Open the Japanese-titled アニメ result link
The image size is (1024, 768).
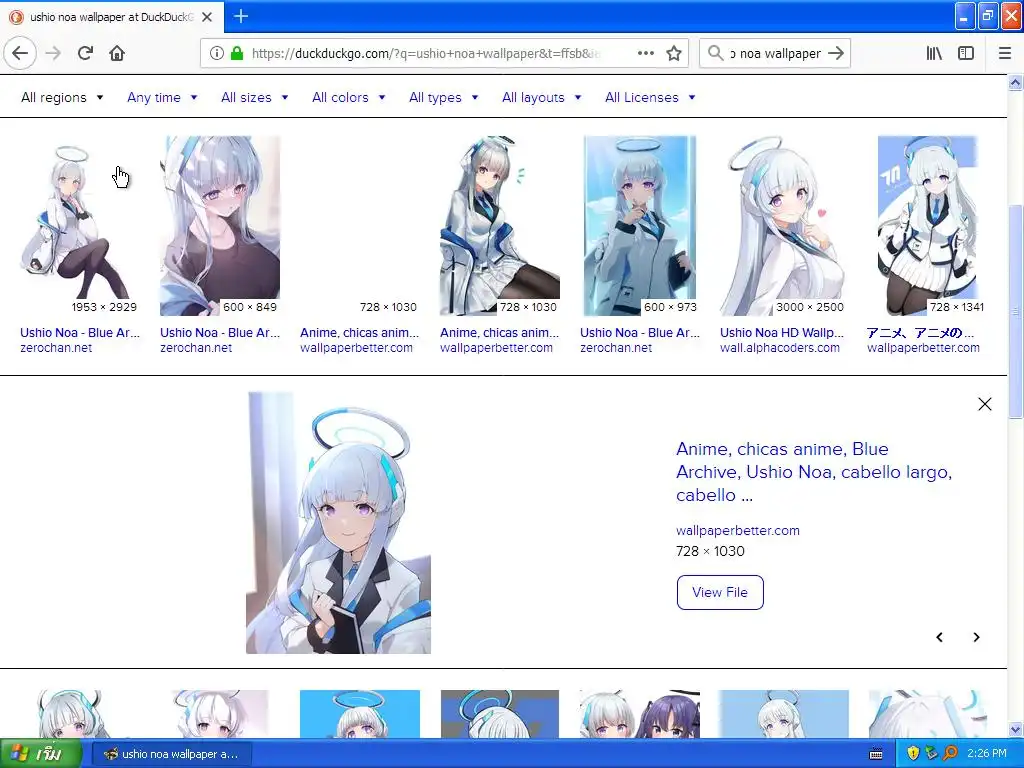(x=920, y=332)
